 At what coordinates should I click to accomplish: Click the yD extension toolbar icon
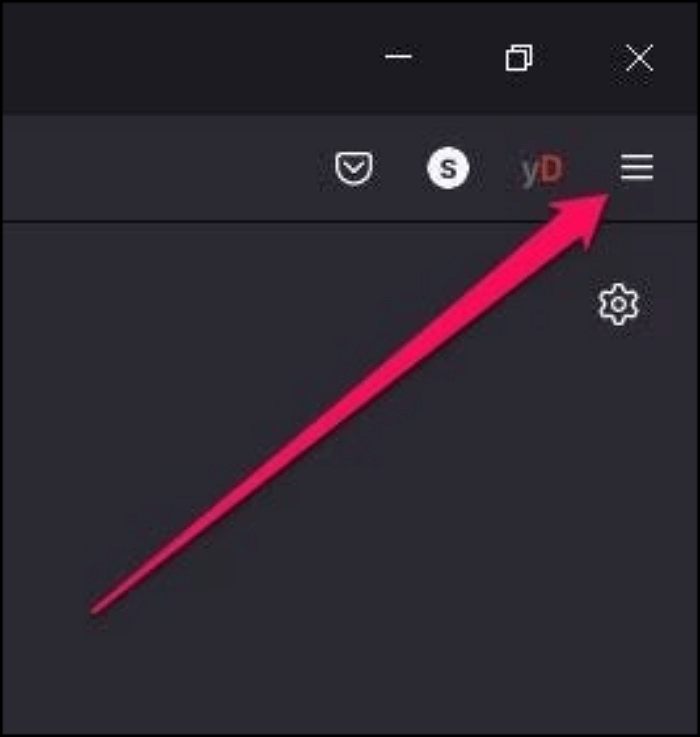pos(542,168)
